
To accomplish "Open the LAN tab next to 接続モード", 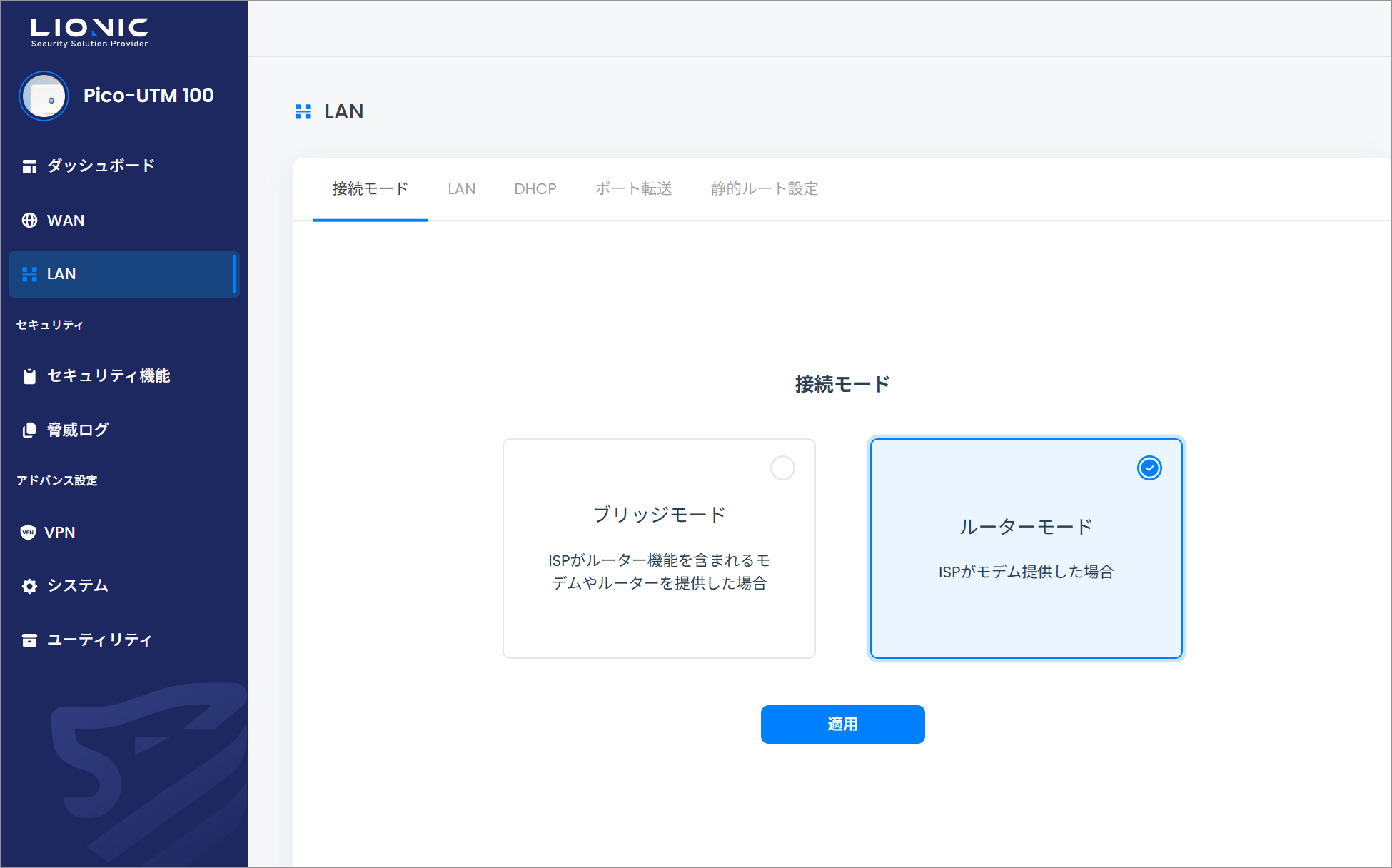I will (461, 189).
